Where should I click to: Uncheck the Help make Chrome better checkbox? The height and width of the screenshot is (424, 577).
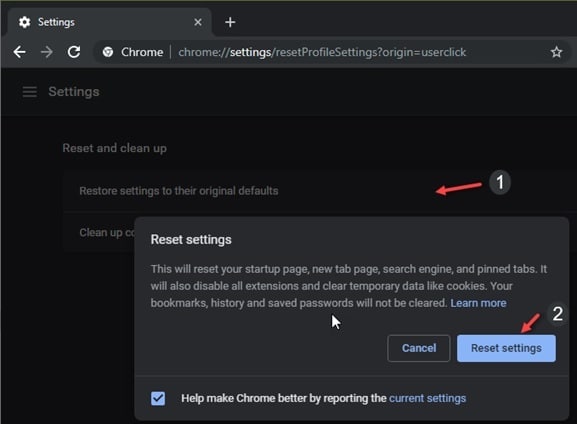pos(158,398)
